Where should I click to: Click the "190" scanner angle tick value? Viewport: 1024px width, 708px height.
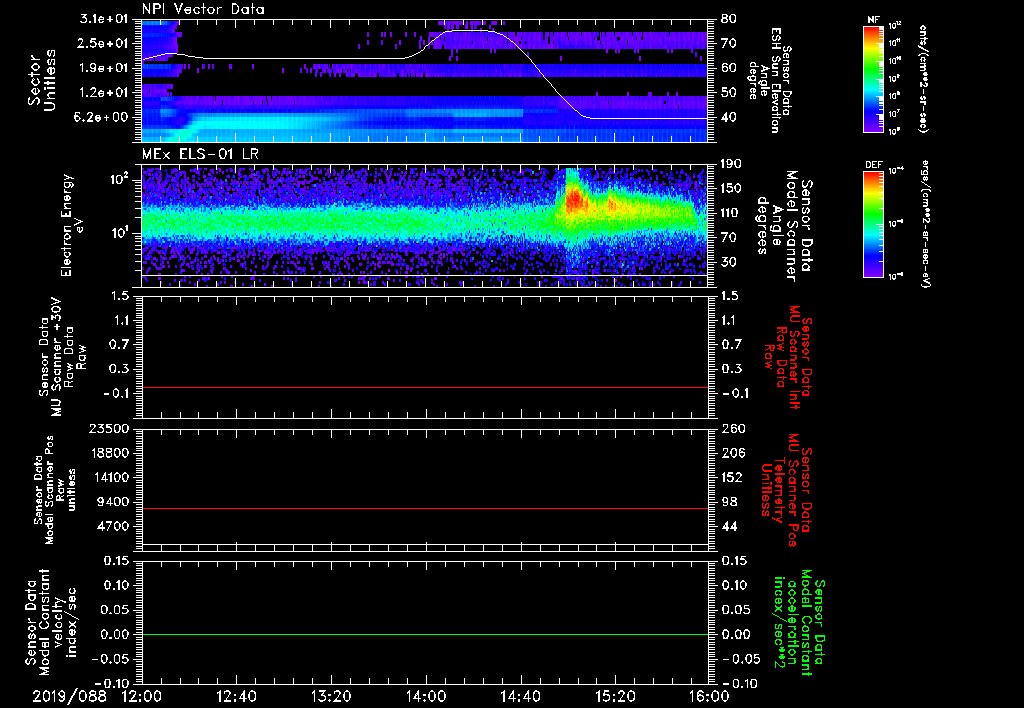pyautogui.click(x=731, y=164)
